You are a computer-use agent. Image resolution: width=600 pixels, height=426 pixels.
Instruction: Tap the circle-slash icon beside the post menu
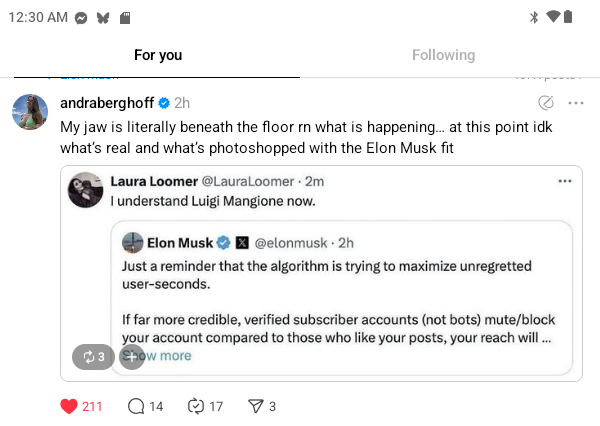[x=546, y=103]
